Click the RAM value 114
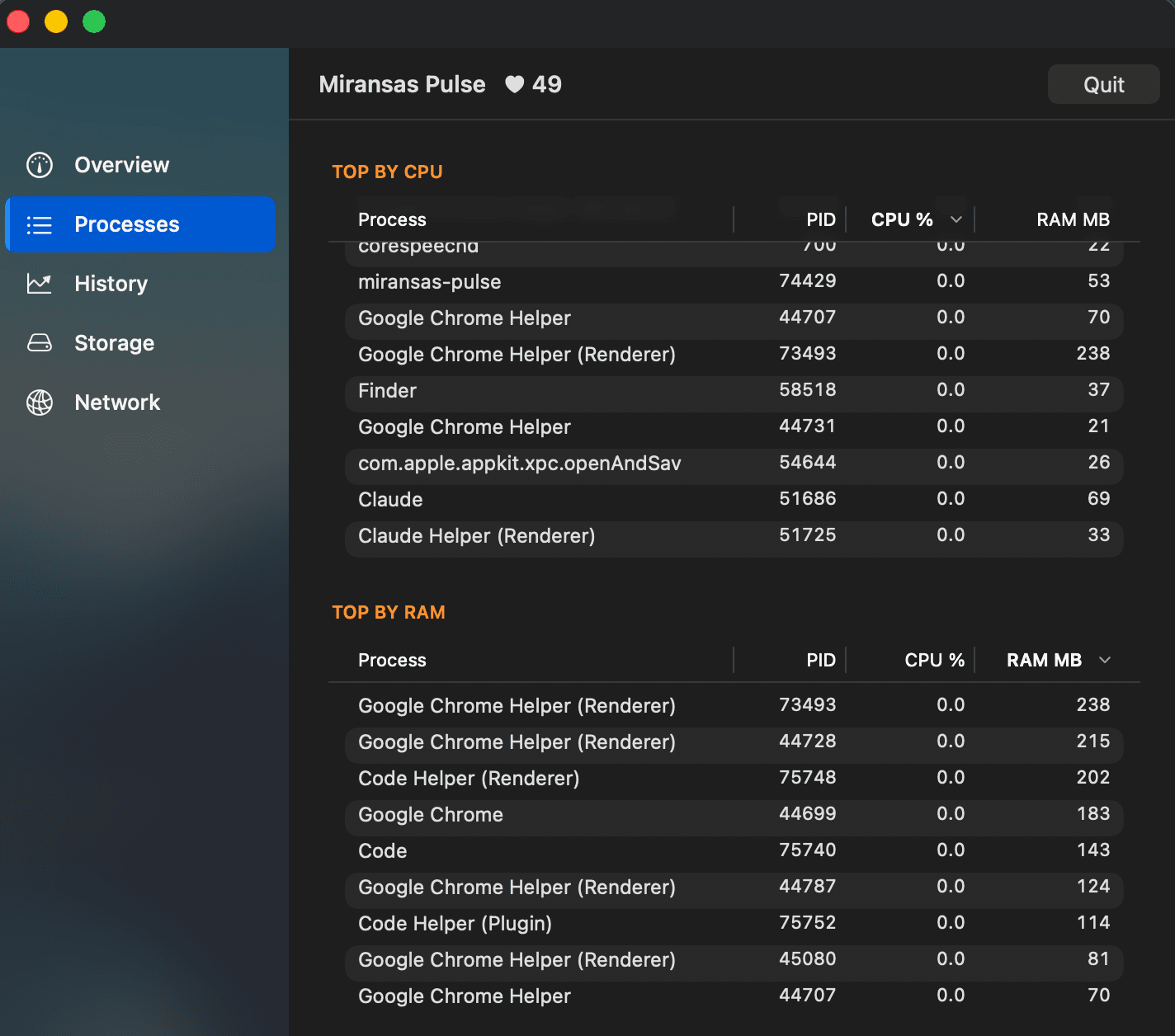Image resolution: width=1175 pixels, height=1036 pixels. click(1093, 923)
